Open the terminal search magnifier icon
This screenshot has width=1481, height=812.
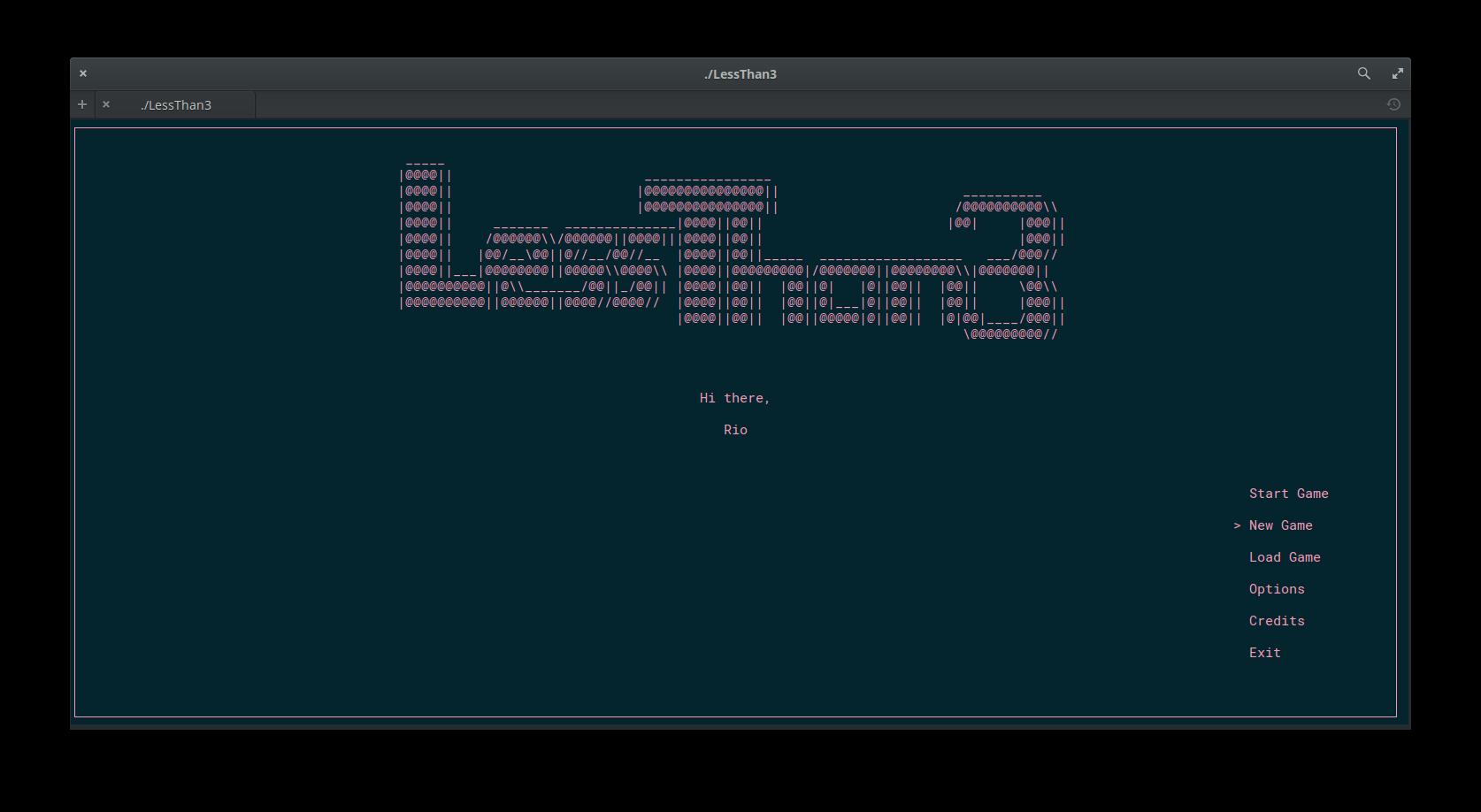(1363, 73)
